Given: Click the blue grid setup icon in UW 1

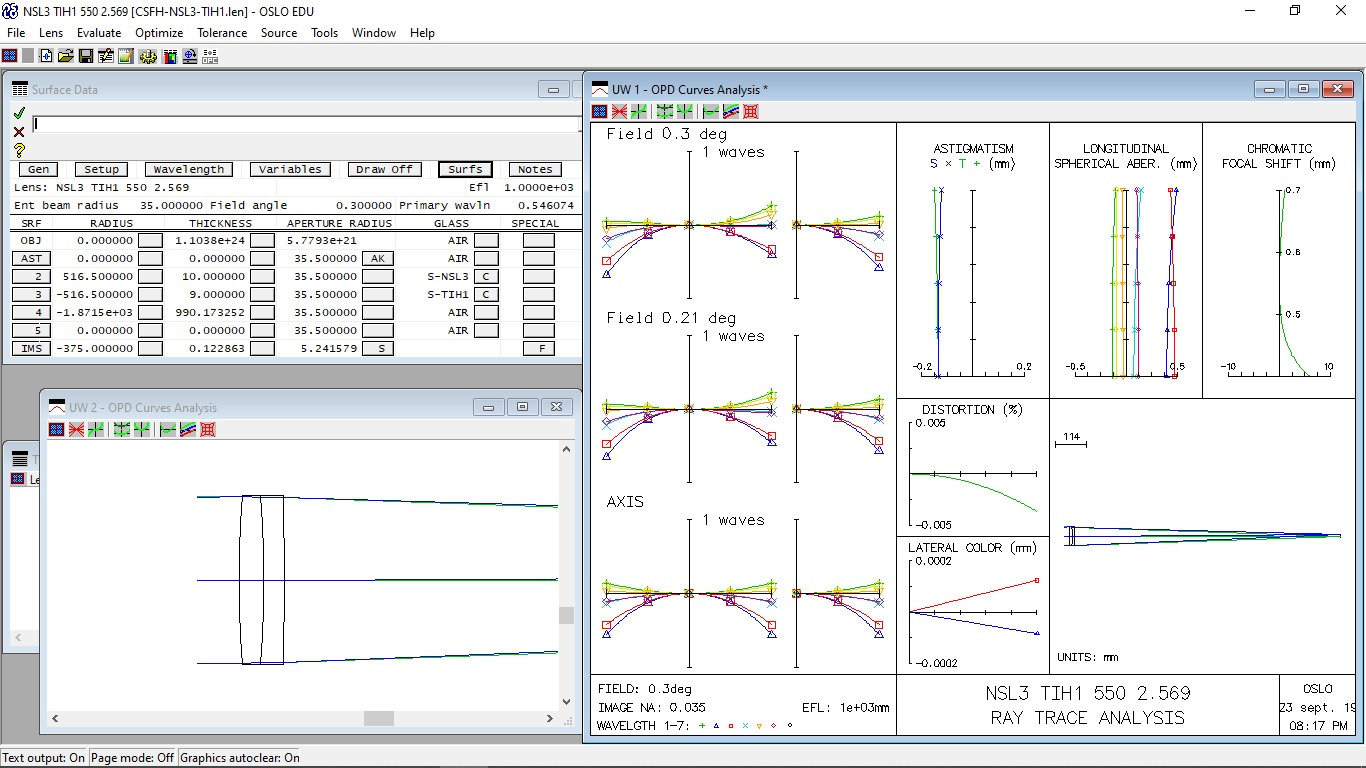Looking at the screenshot, I should [599, 112].
